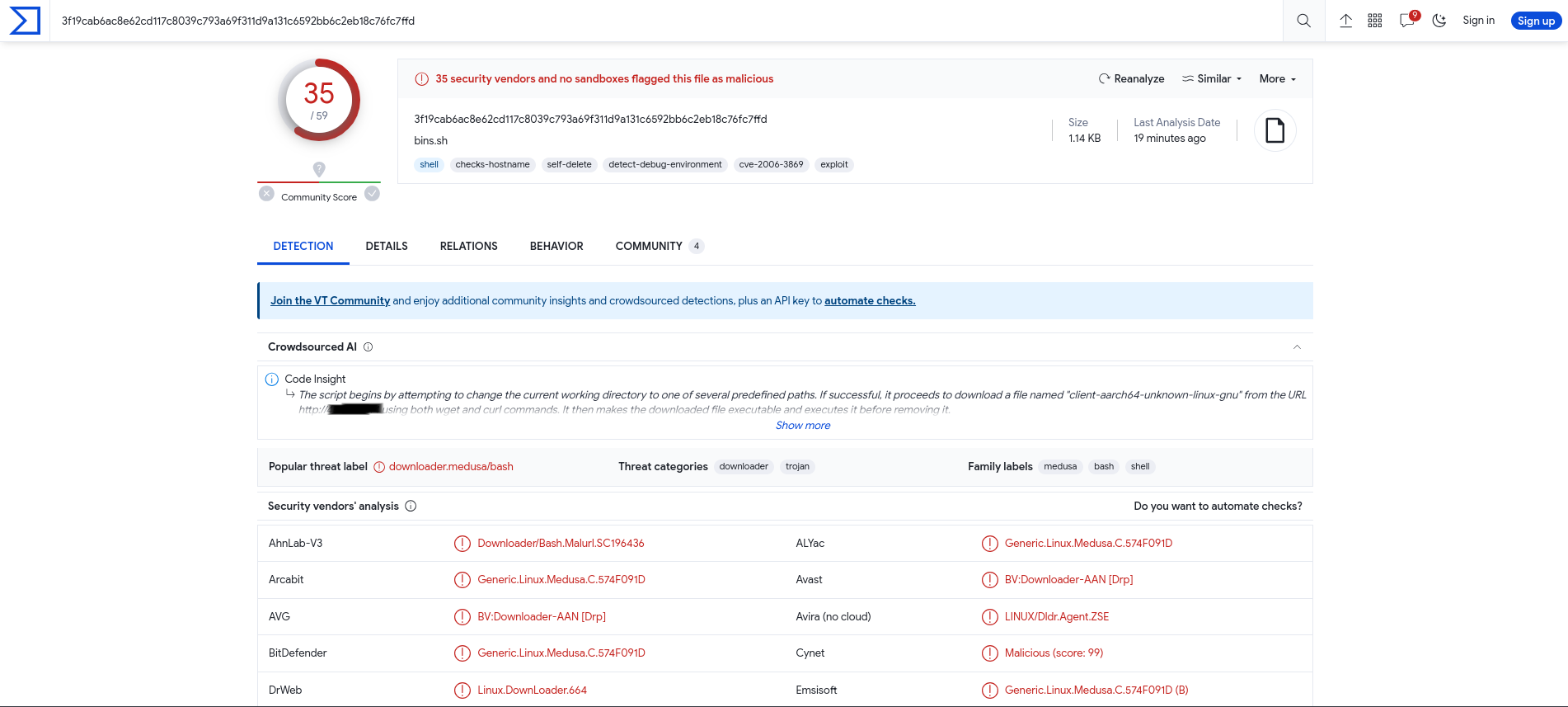Viewport: 1568px width, 707px height.
Task: Click ALYac detection alert icon
Action: coord(989,544)
